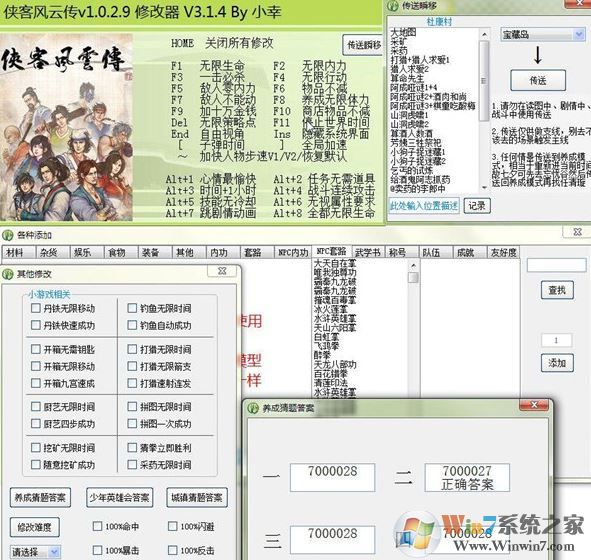Switch to the 杂货 tab
The width and height of the screenshot is (591, 560).
pyautogui.click(x=52, y=252)
